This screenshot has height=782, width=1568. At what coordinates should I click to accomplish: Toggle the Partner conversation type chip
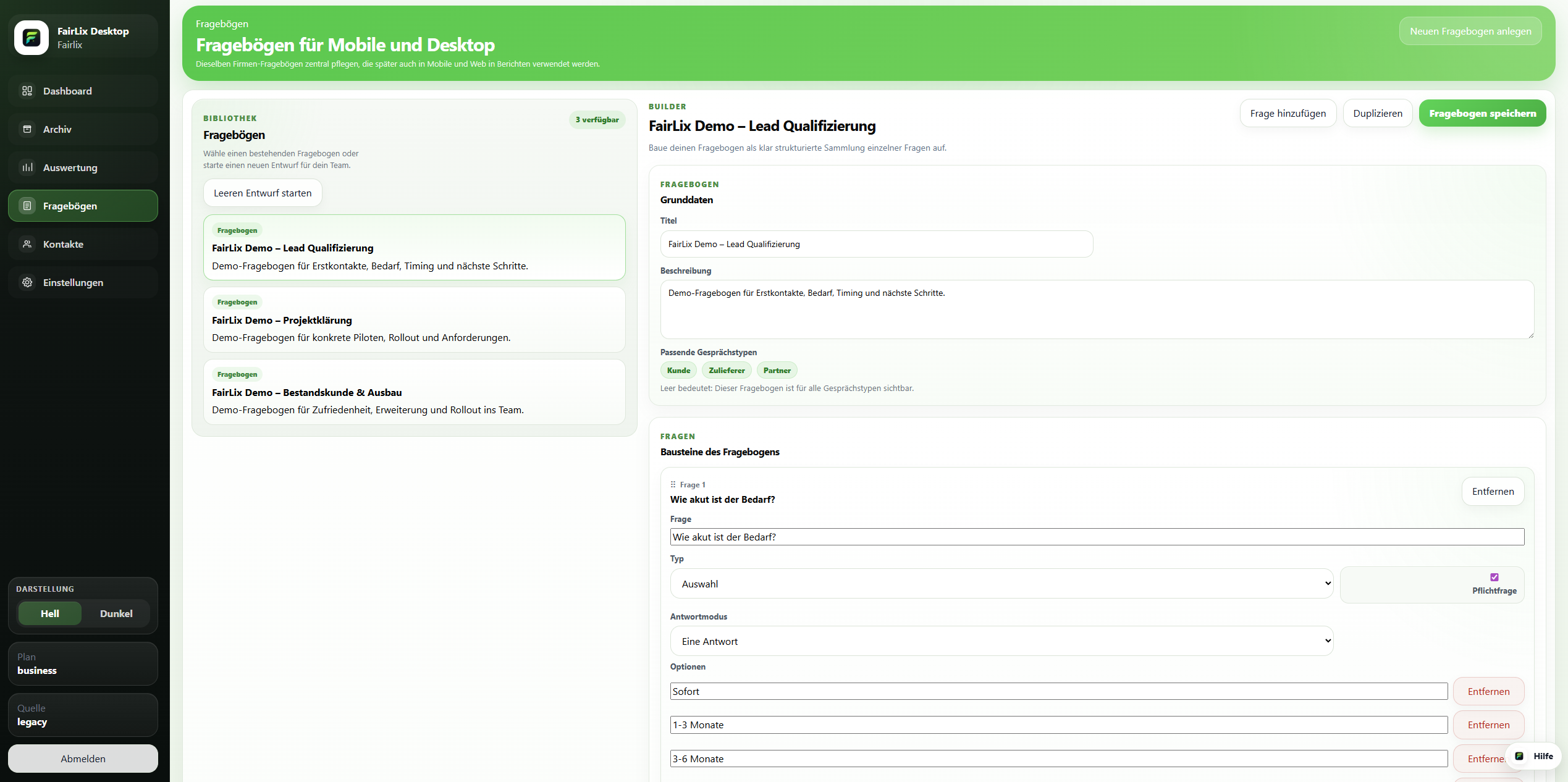[777, 371]
